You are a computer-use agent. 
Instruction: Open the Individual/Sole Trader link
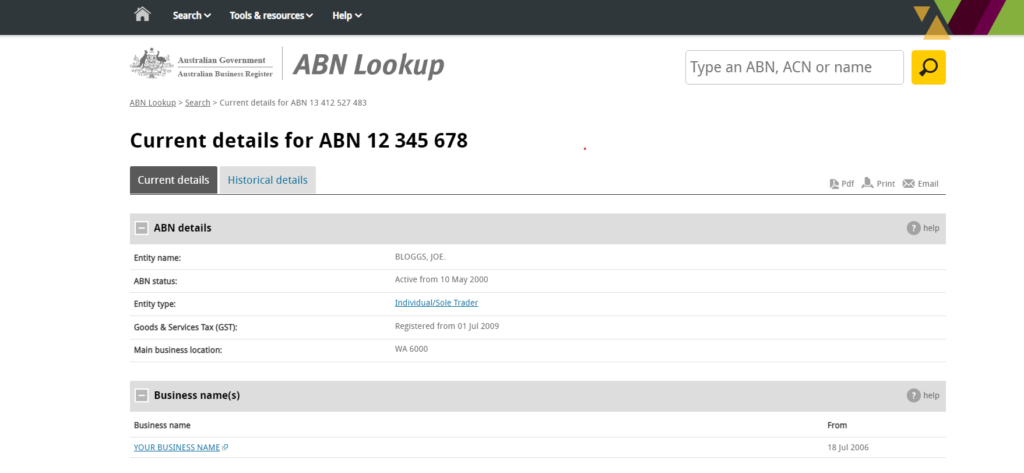pyautogui.click(x=436, y=302)
